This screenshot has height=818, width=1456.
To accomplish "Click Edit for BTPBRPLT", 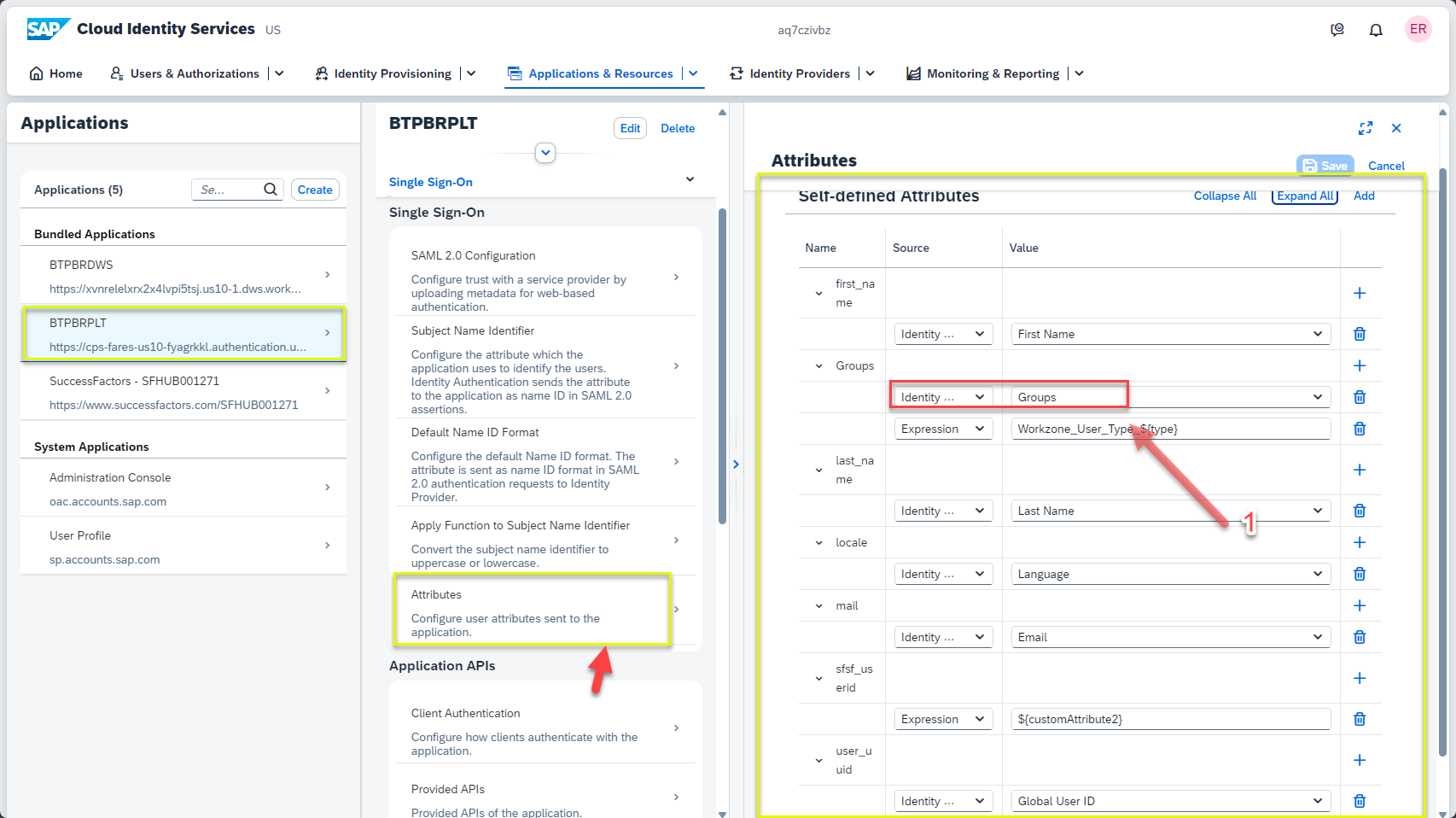I will 630,128.
